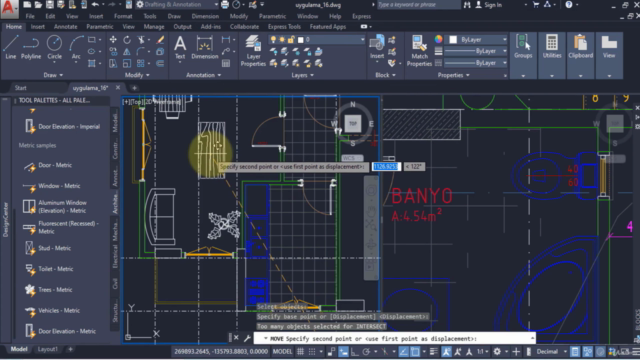
Task: Click the command line customize wrench icon
Action: click(247, 338)
